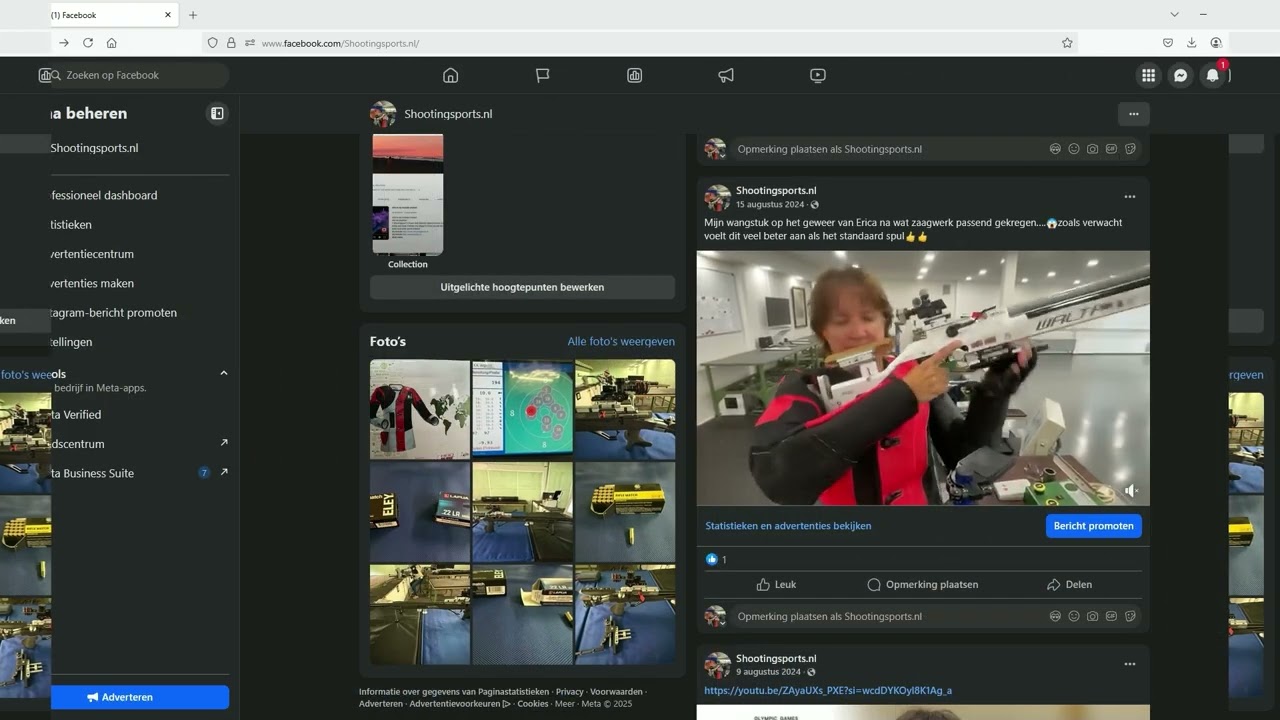Open the Firefox account icon
The width and height of the screenshot is (1280, 720).
click(1216, 43)
